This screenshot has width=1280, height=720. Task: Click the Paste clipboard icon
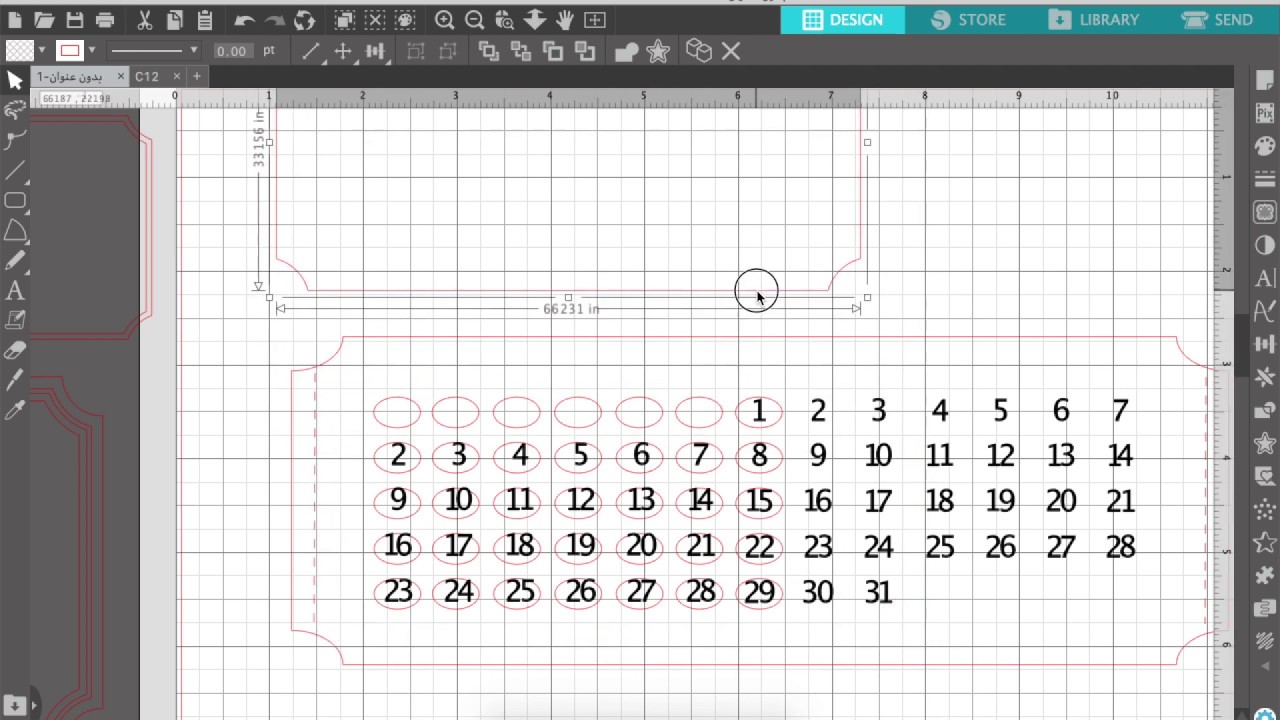pyautogui.click(x=205, y=19)
